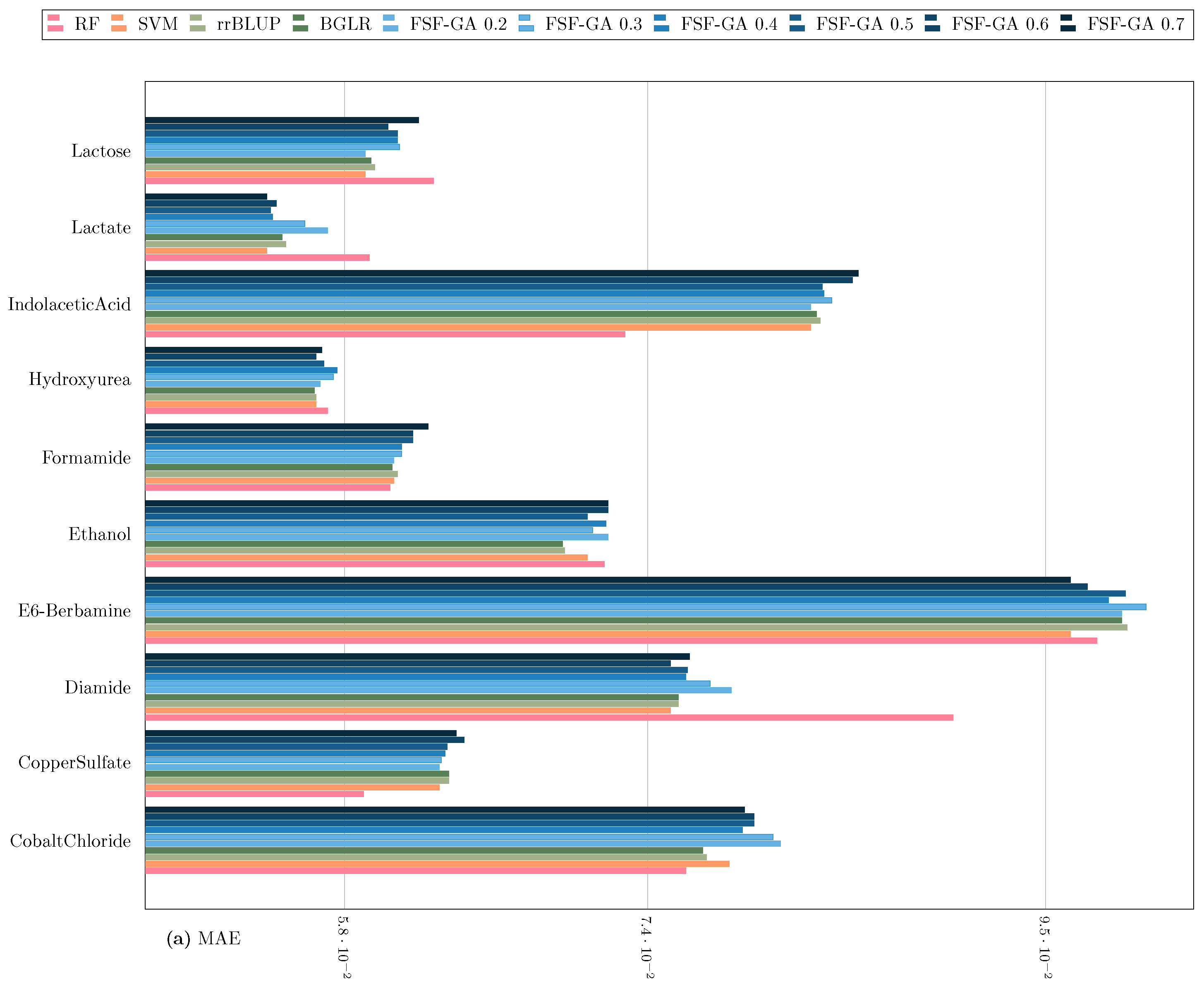Click the orange SVM bar for CobaltChloride
1204x991 pixels.
(437, 864)
